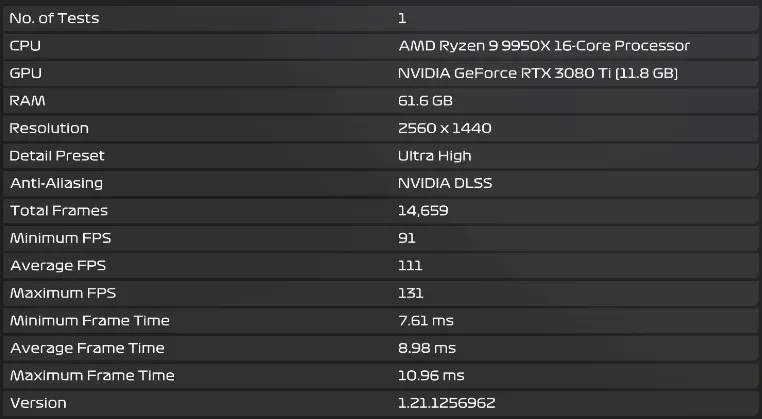The width and height of the screenshot is (762, 419).
Task: Click the Average FPS value 111
Action: click(x=410, y=266)
